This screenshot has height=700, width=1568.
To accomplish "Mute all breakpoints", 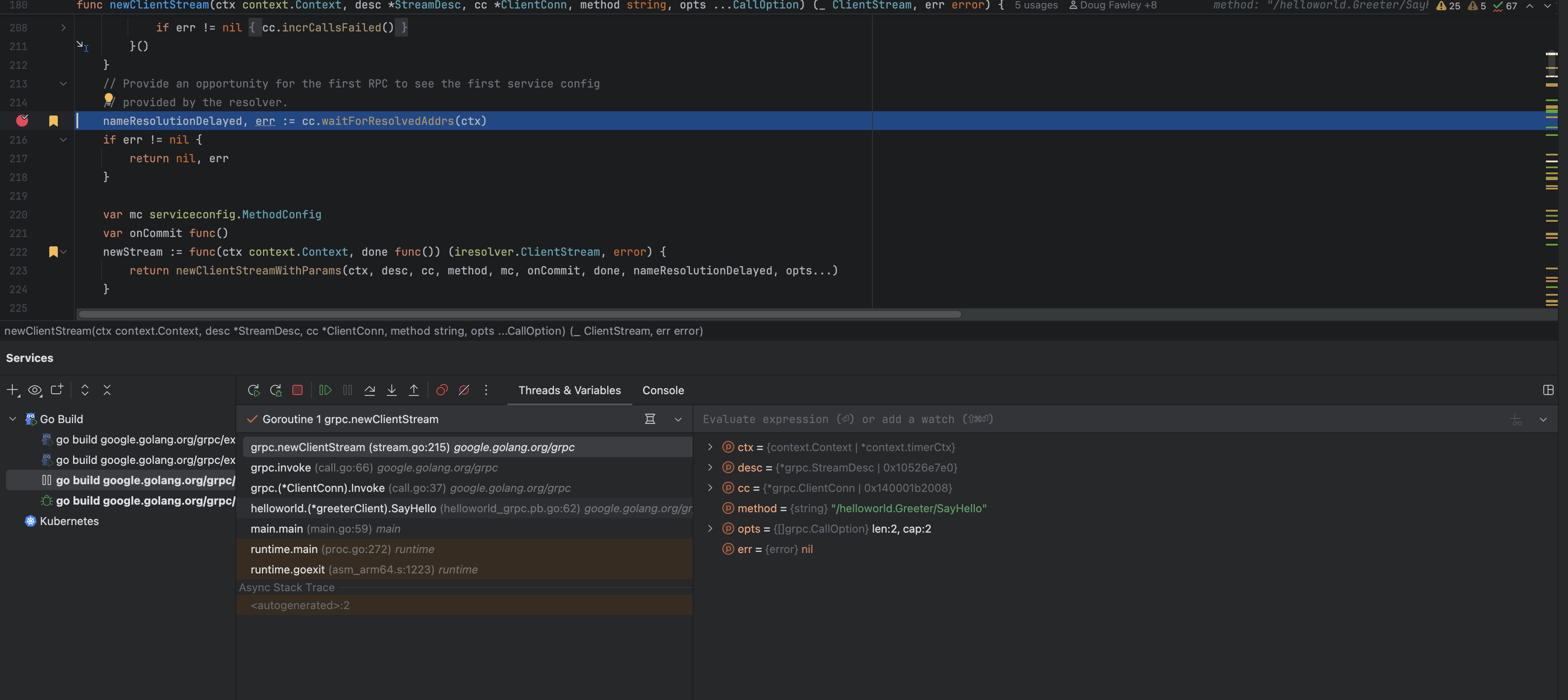I will [464, 390].
